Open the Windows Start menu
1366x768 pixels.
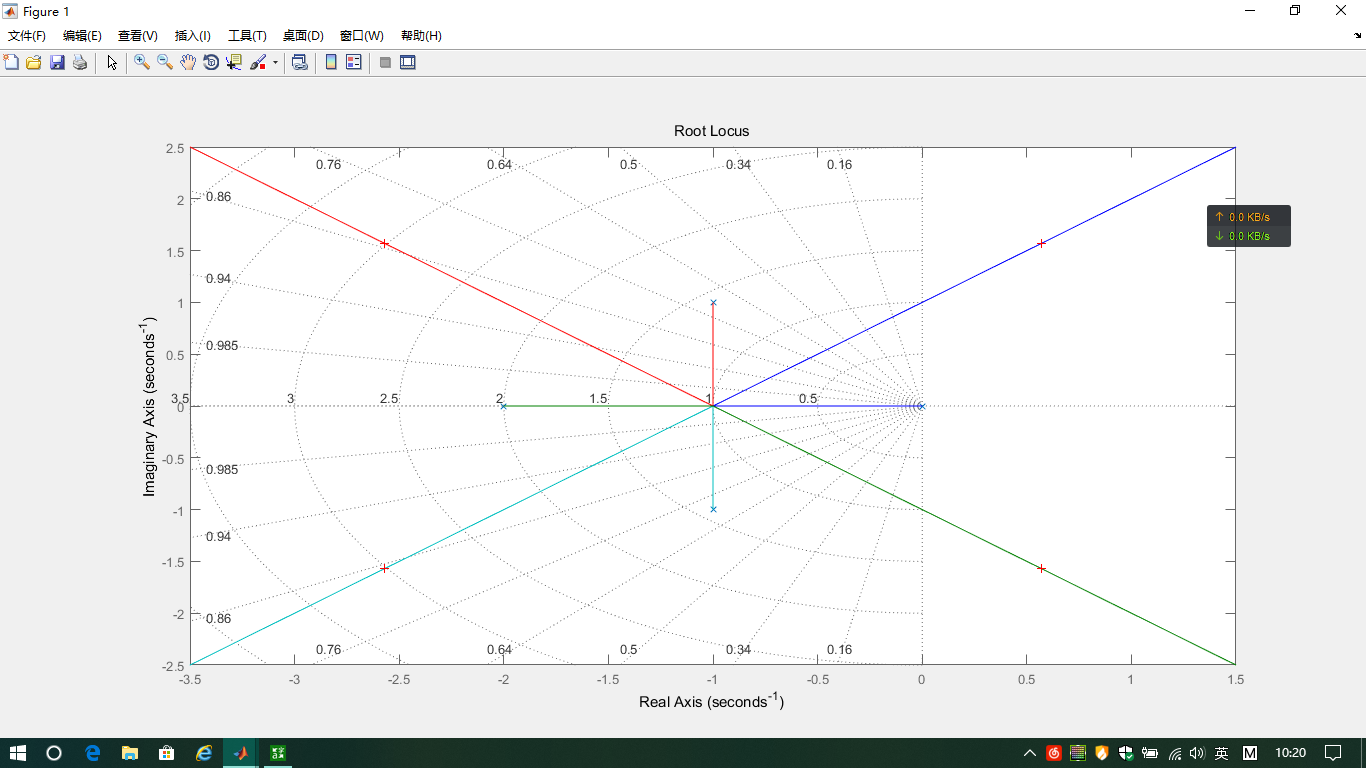(x=18, y=753)
